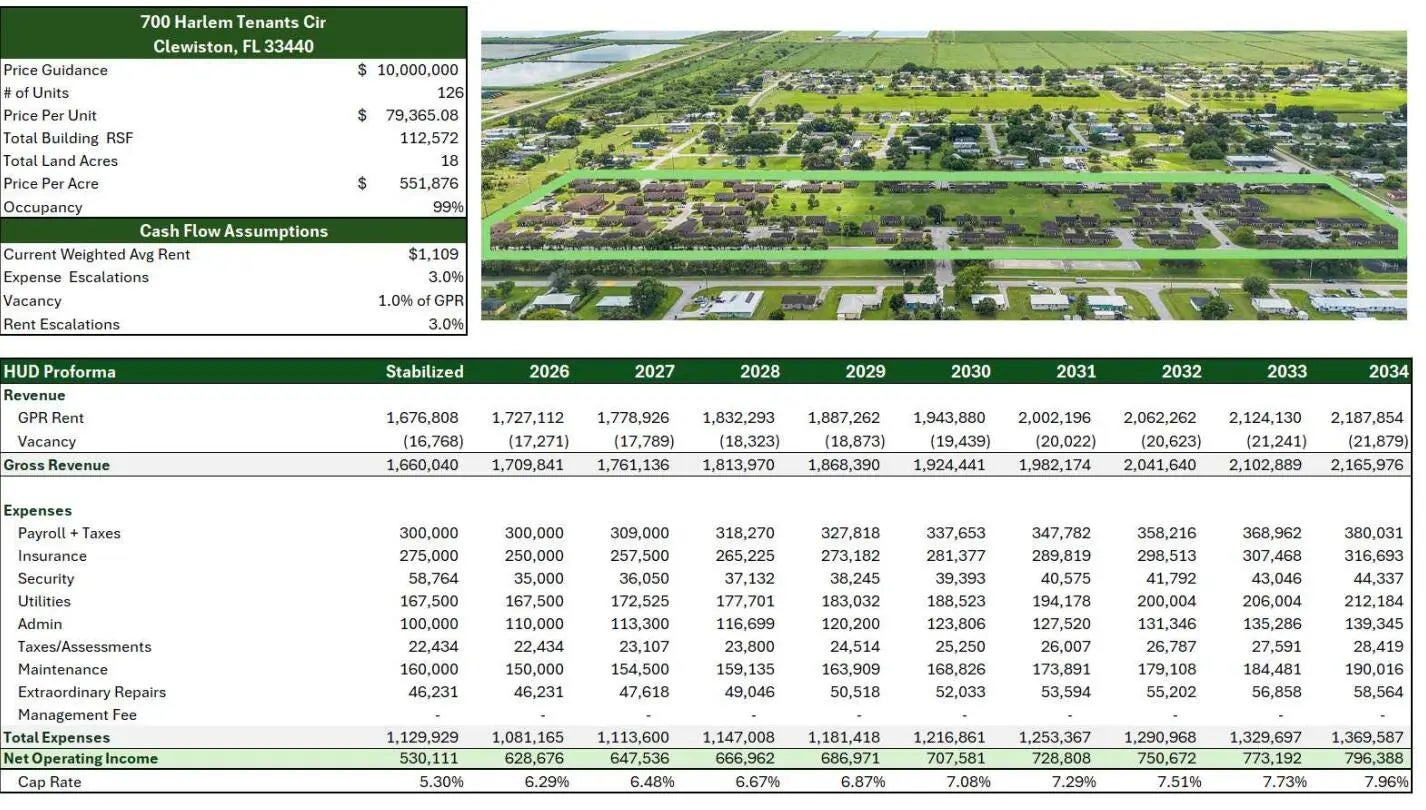Click the HUD Proforma header cell
This screenshot has height=810, width=1426.
tap(60, 372)
